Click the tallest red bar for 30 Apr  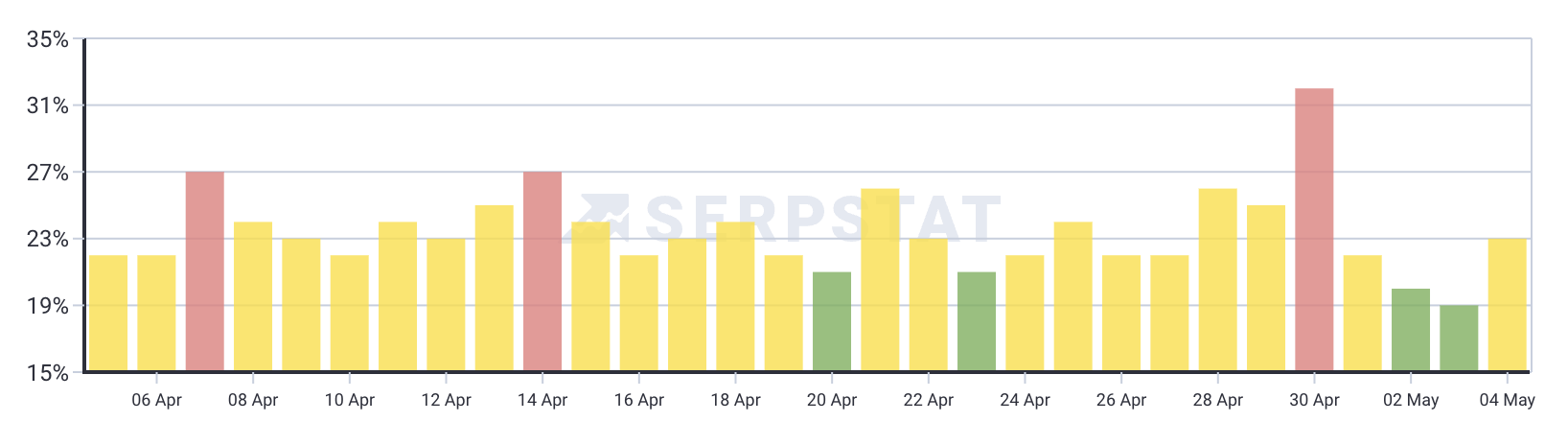click(x=1314, y=230)
